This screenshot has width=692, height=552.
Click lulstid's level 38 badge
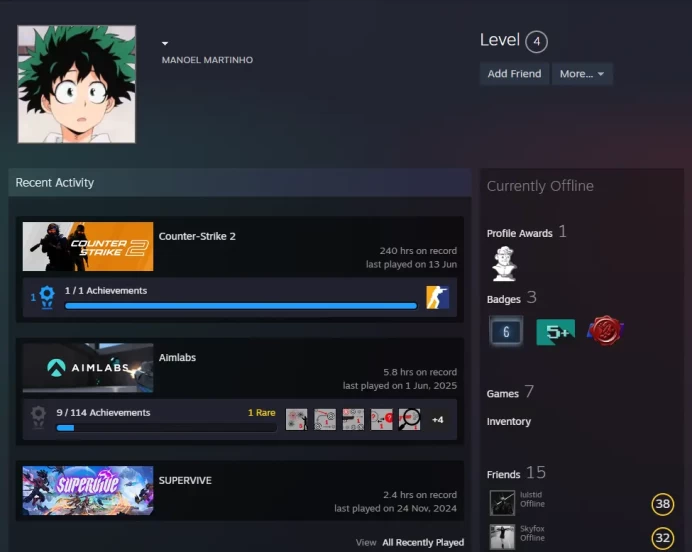[x=662, y=504]
